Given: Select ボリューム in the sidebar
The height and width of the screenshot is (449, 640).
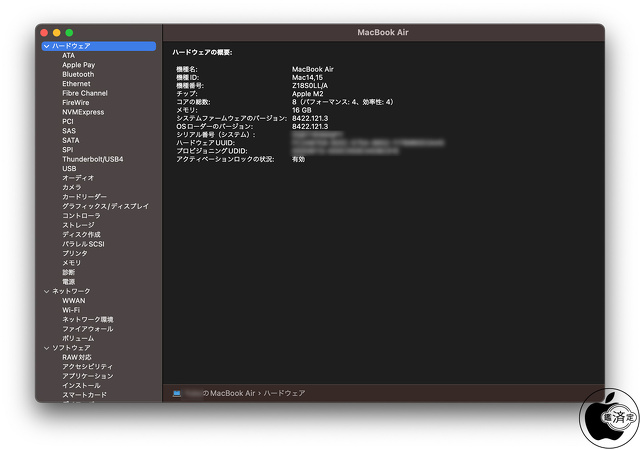Looking at the screenshot, I should coord(78,338).
